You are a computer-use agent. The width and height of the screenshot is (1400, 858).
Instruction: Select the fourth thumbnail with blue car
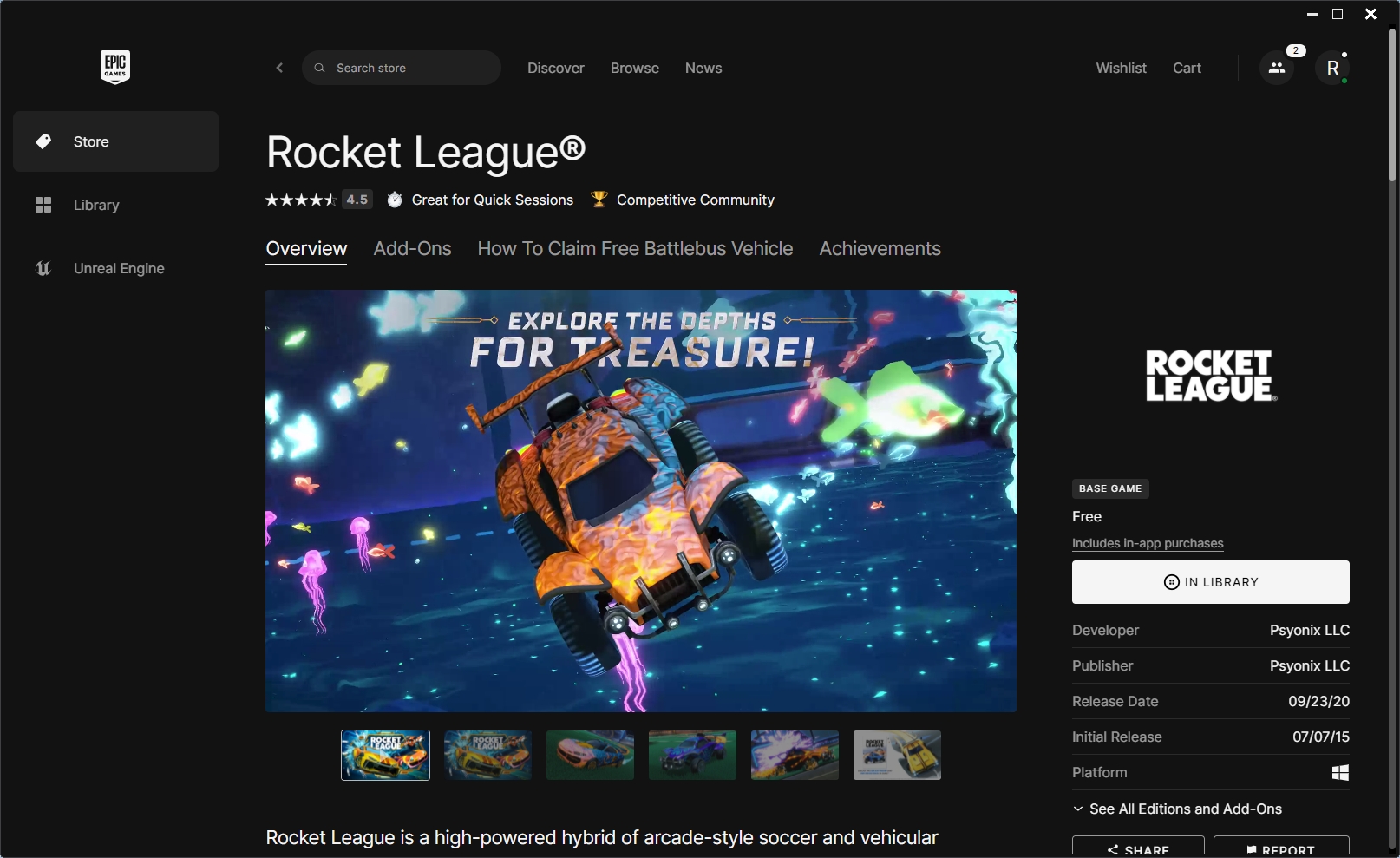(x=692, y=755)
